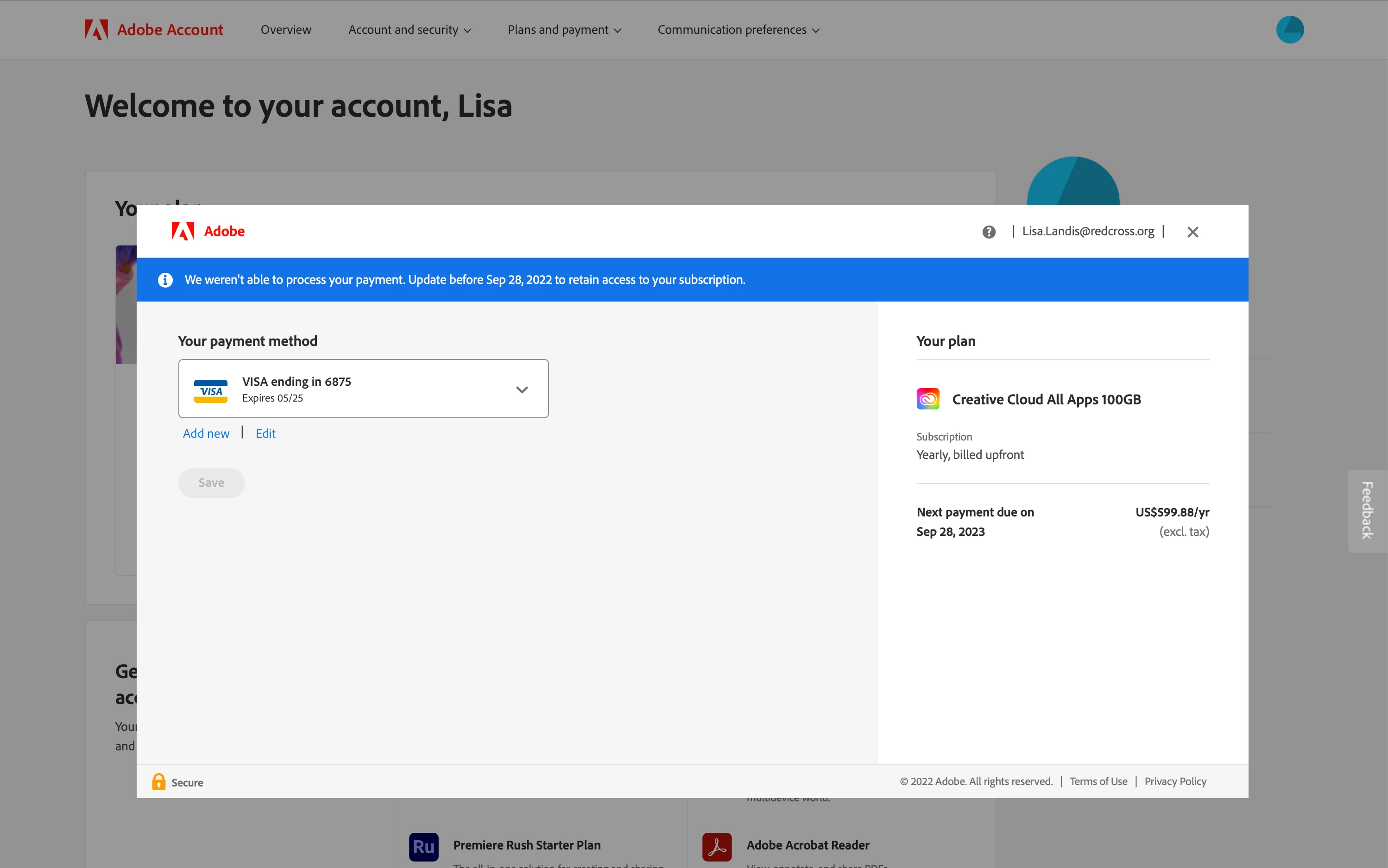Screen dimensions: 1388x868
Task: Open the profile avatar in top bar
Action: point(1289,30)
